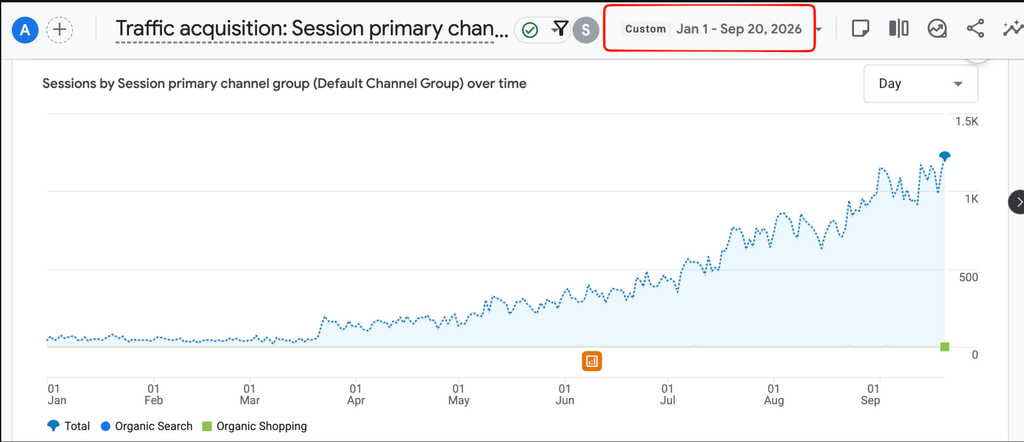Click the '01 Jul' x-axis label

coord(667,394)
